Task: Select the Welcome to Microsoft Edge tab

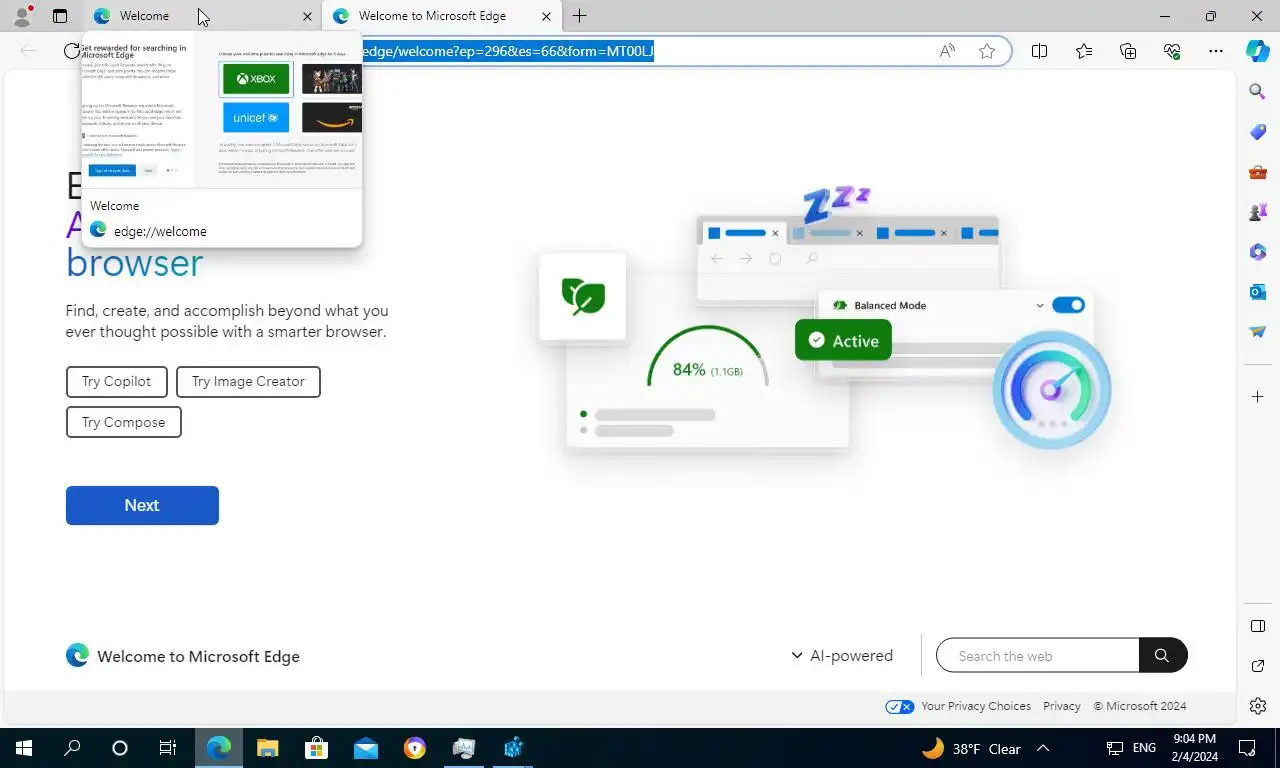Action: click(x=440, y=16)
